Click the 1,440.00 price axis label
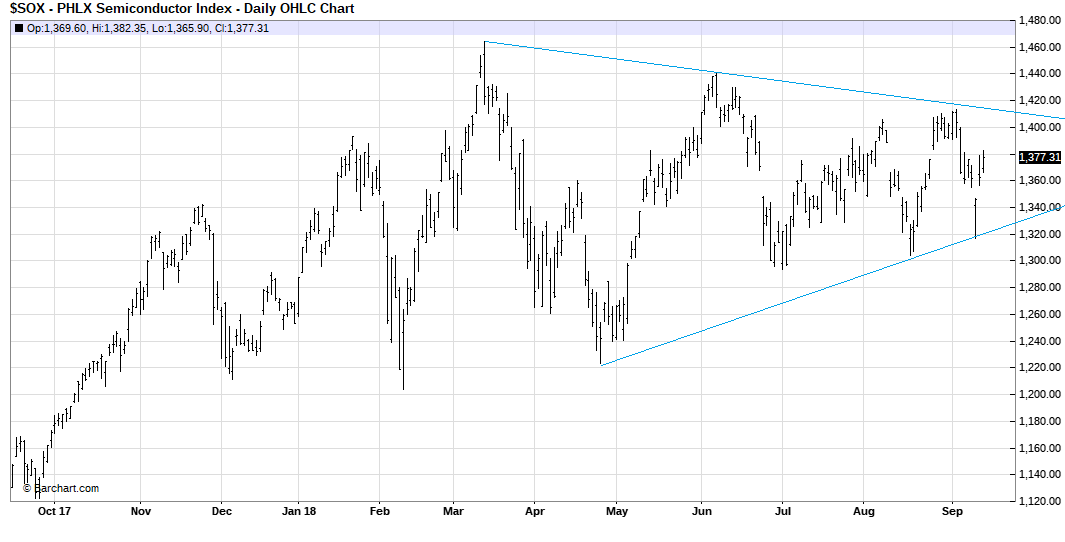The height and width of the screenshot is (542, 1065). click(x=1040, y=73)
